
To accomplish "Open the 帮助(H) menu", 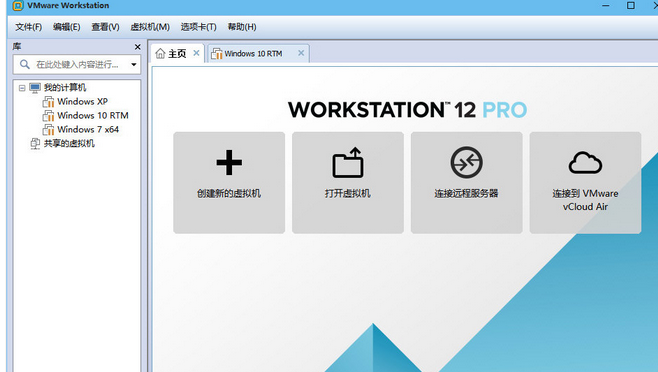I will [242, 27].
